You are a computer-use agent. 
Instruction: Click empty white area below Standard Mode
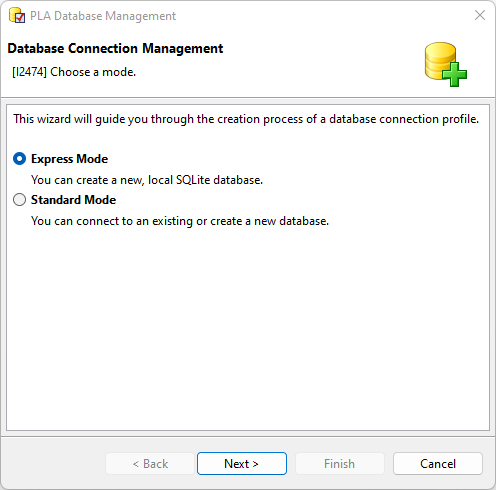click(248, 327)
